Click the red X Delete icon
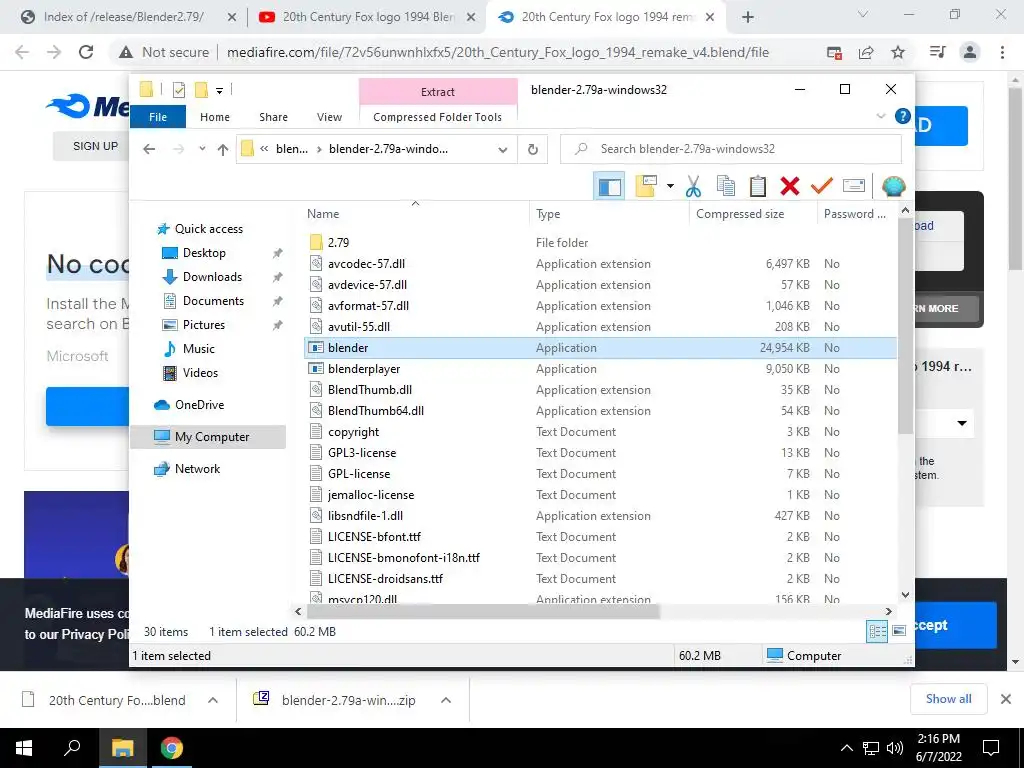Viewport: 1024px width, 768px height. (x=790, y=186)
